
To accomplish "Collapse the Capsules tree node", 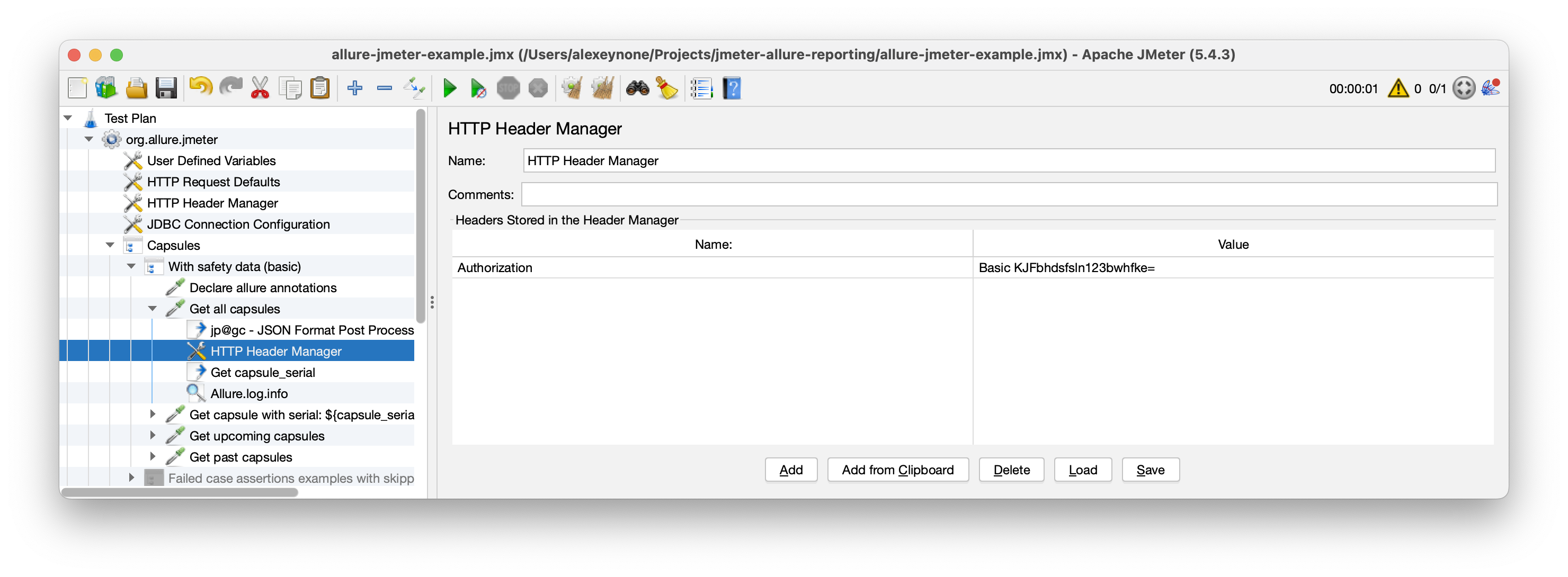I will click(110, 245).
